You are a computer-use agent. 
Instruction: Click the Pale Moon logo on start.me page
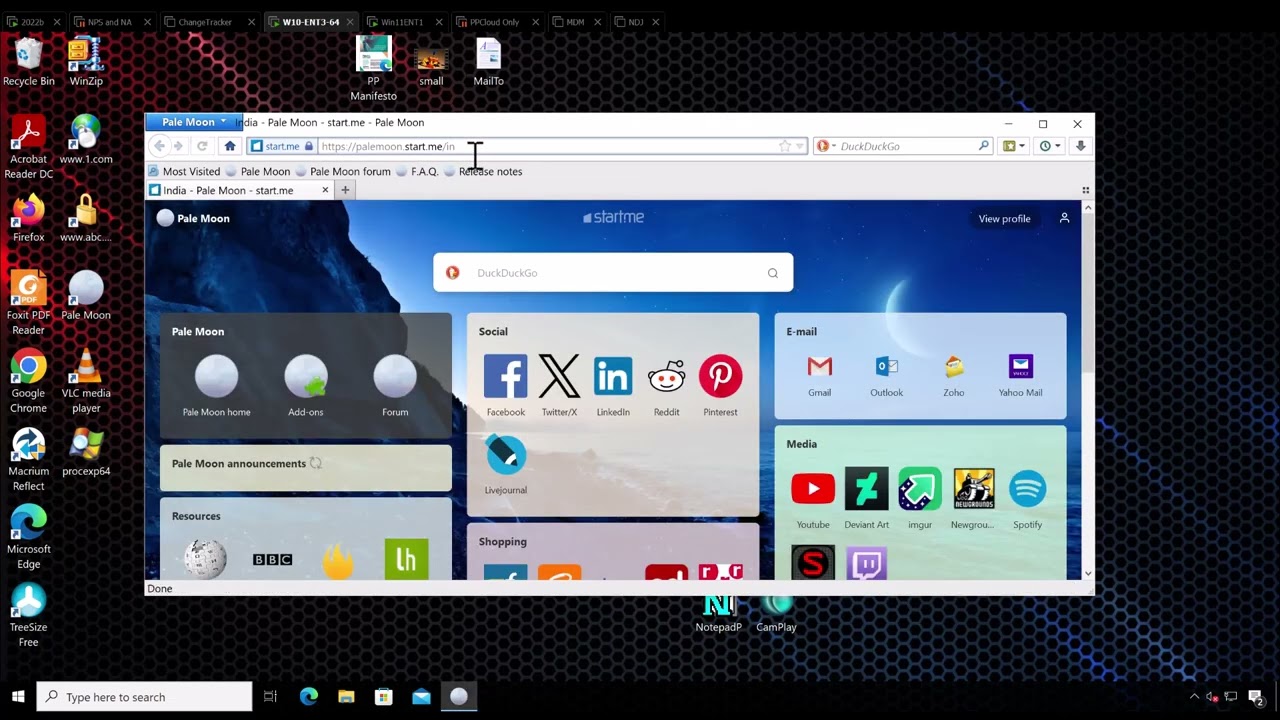[x=193, y=218]
